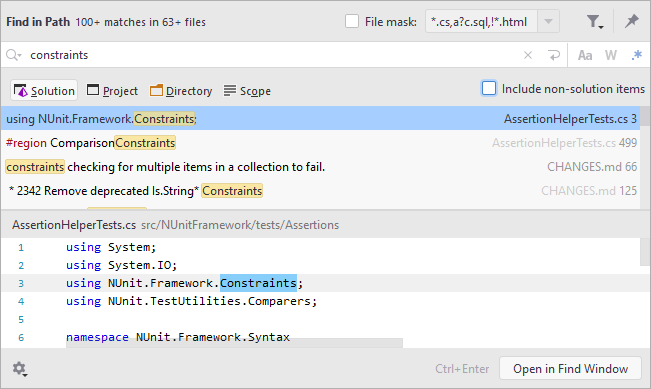
Task: Open the filter options funnel icon
Action: coord(594,22)
